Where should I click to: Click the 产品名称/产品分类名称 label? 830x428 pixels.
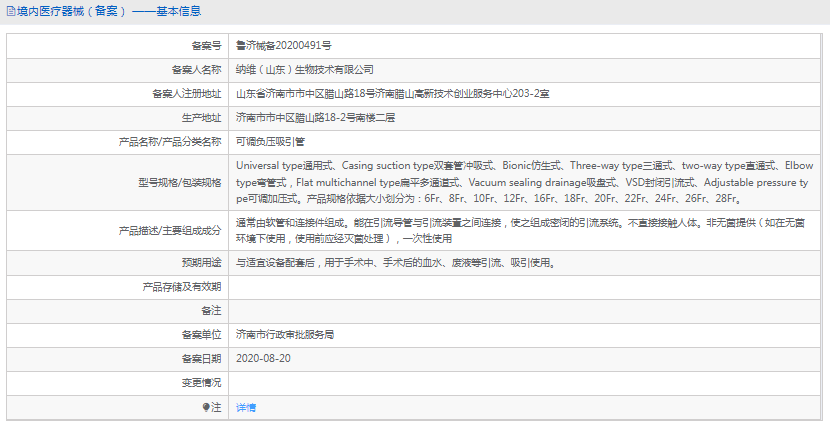pos(170,142)
